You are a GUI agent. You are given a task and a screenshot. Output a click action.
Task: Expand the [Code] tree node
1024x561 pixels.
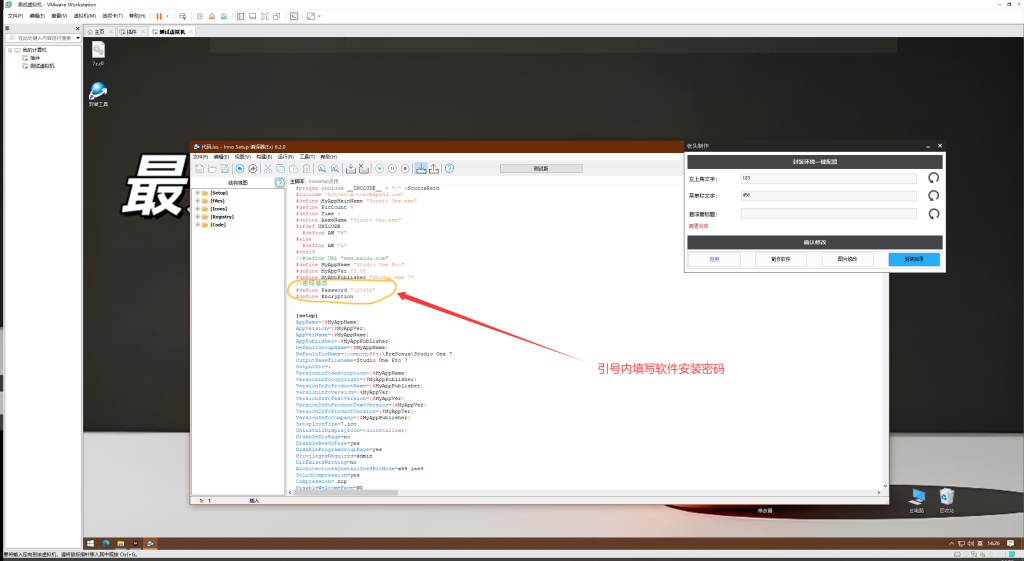tap(198, 225)
